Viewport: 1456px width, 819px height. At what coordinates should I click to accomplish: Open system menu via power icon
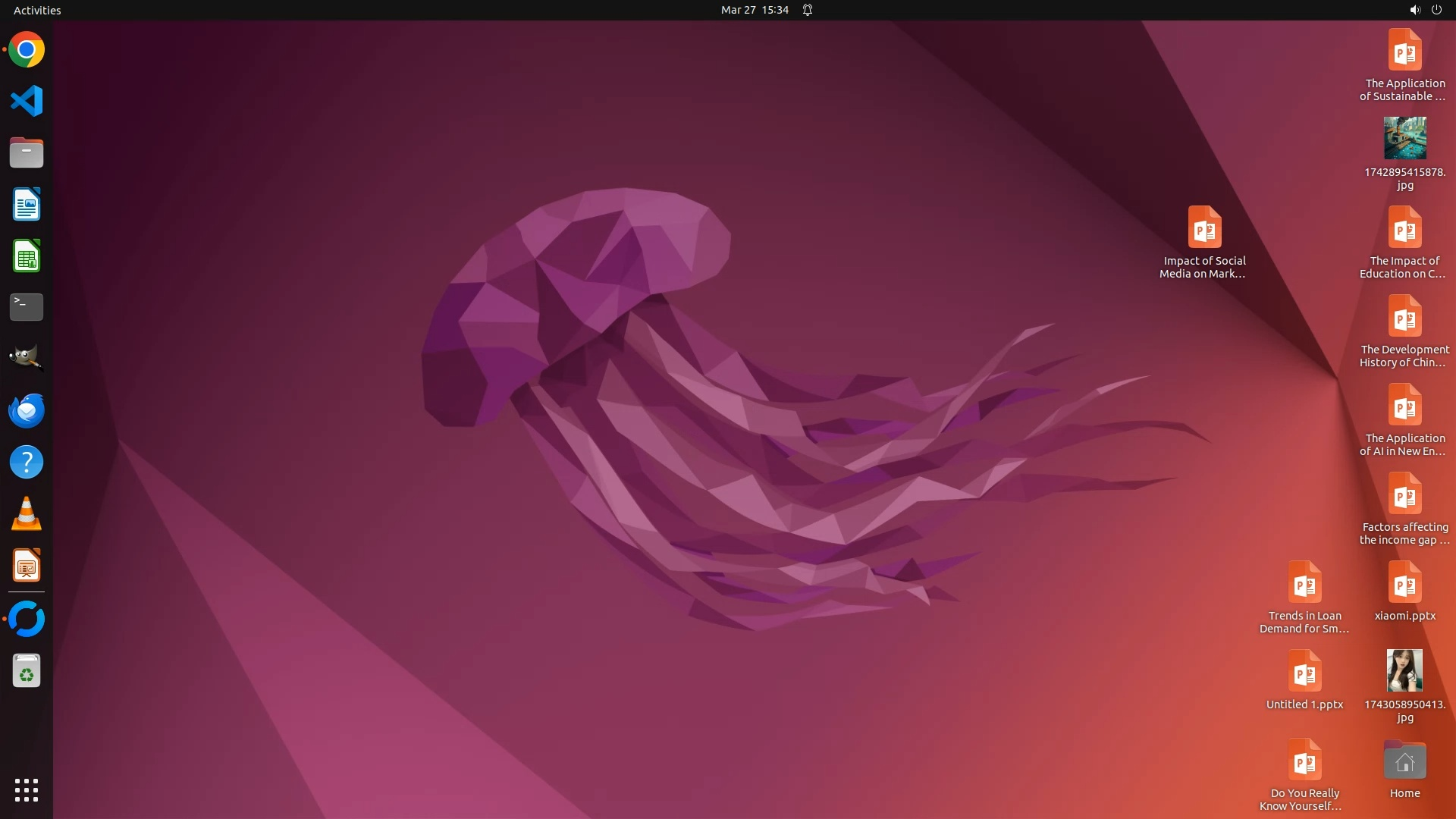pyautogui.click(x=1436, y=10)
